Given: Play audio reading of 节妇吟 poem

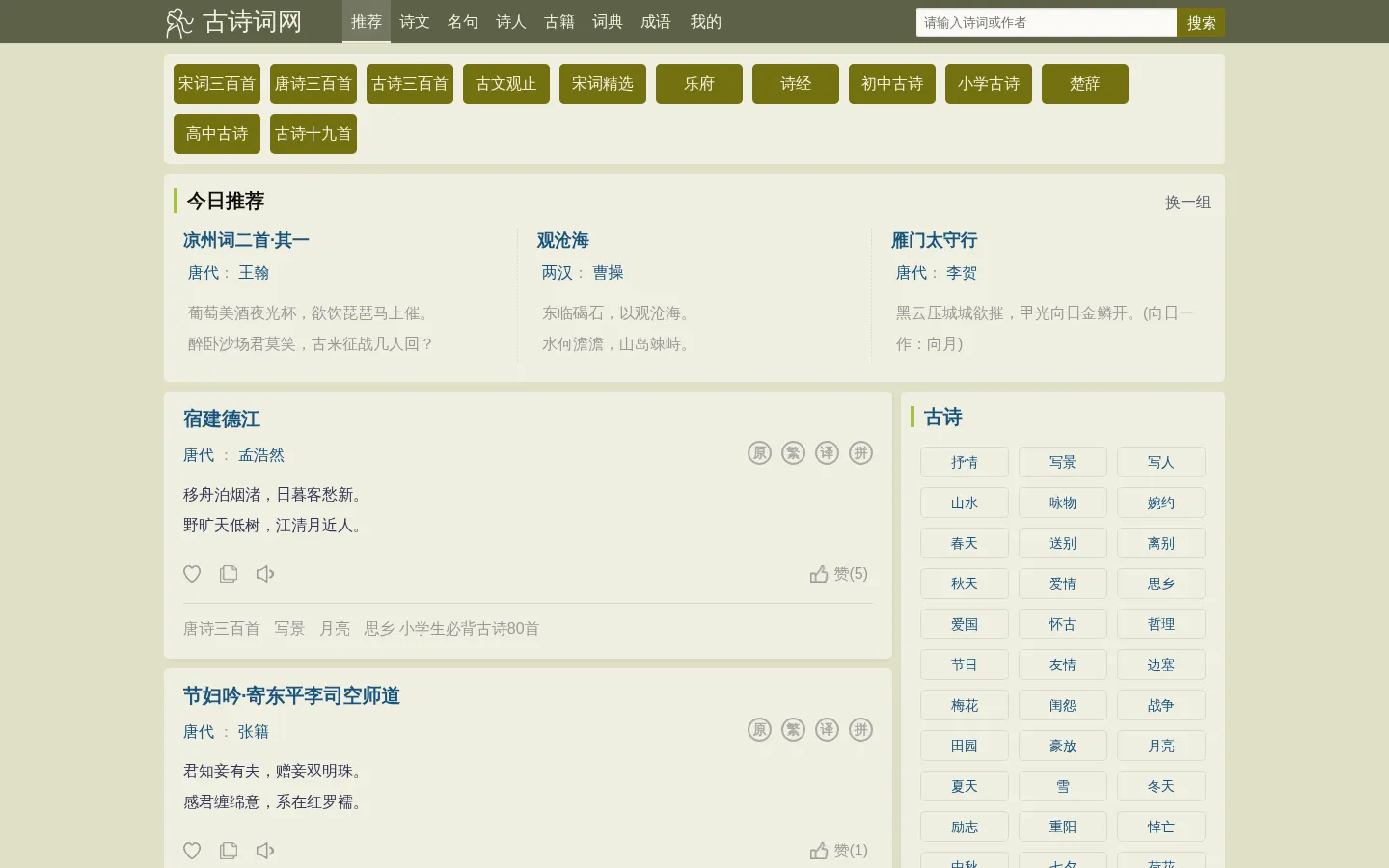Looking at the screenshot, I should [265, 851].
